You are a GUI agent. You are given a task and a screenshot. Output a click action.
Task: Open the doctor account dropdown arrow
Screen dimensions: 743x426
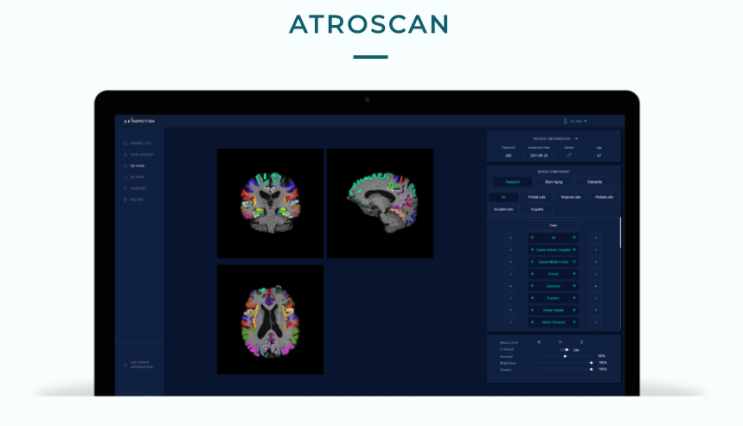pos(586,121)
